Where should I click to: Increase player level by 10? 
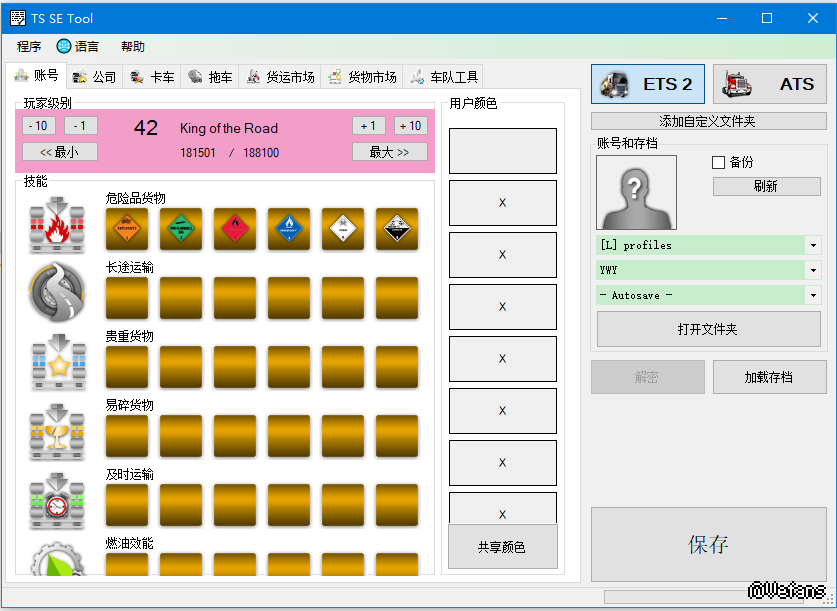click(410, 126)
